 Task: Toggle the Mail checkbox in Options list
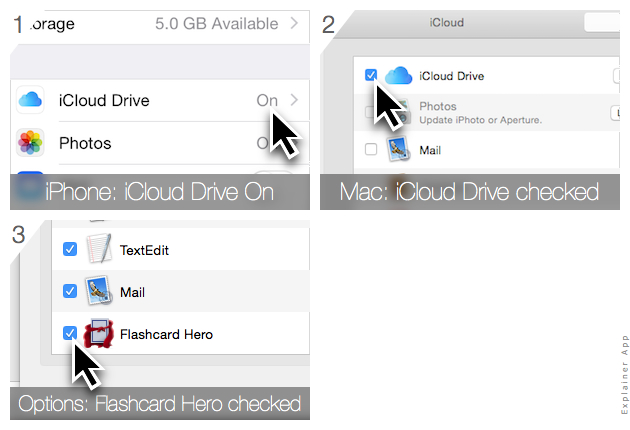tap(70, 291)
